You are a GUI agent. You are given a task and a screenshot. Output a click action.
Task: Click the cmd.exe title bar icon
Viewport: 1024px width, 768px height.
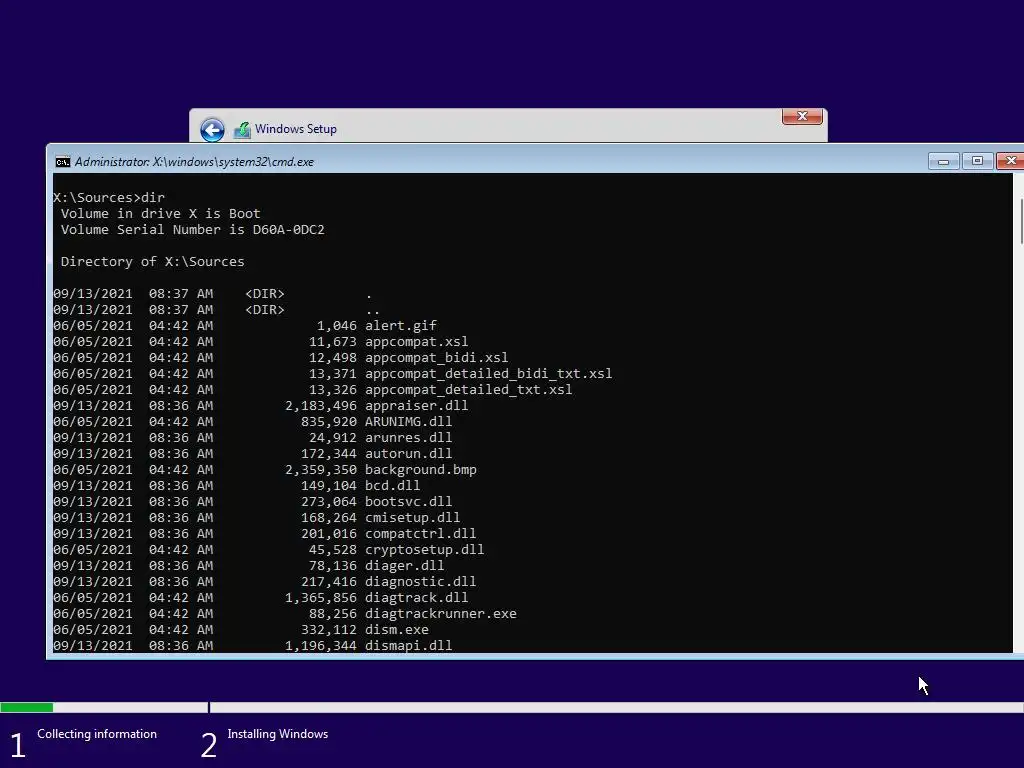pyautogui.click(x=63, y=162)
